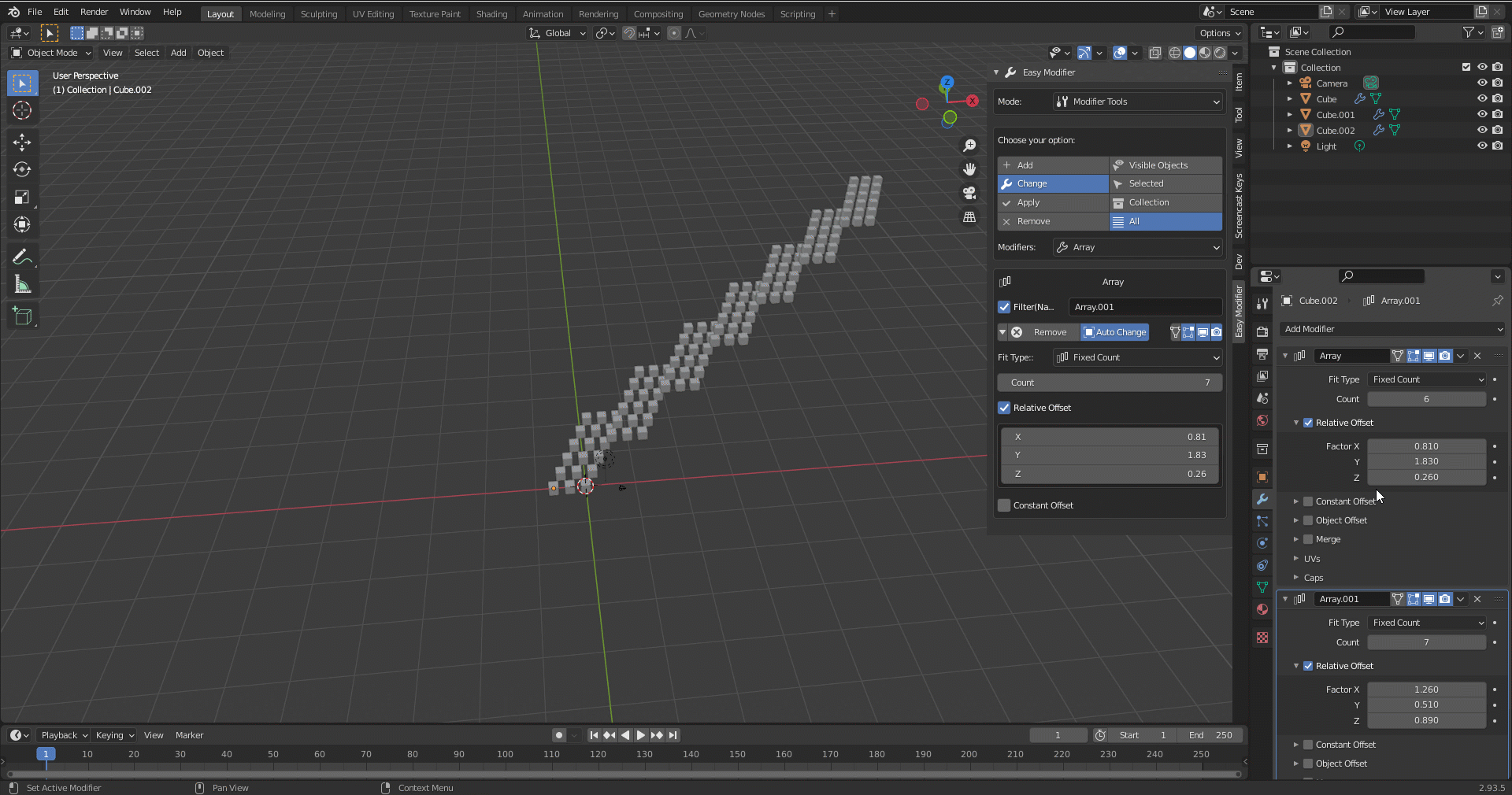This screenshot has height=795, width=1512.
Task: Delete the Array.001 modifier with its X icon
Action: [x=1478, y=599]
